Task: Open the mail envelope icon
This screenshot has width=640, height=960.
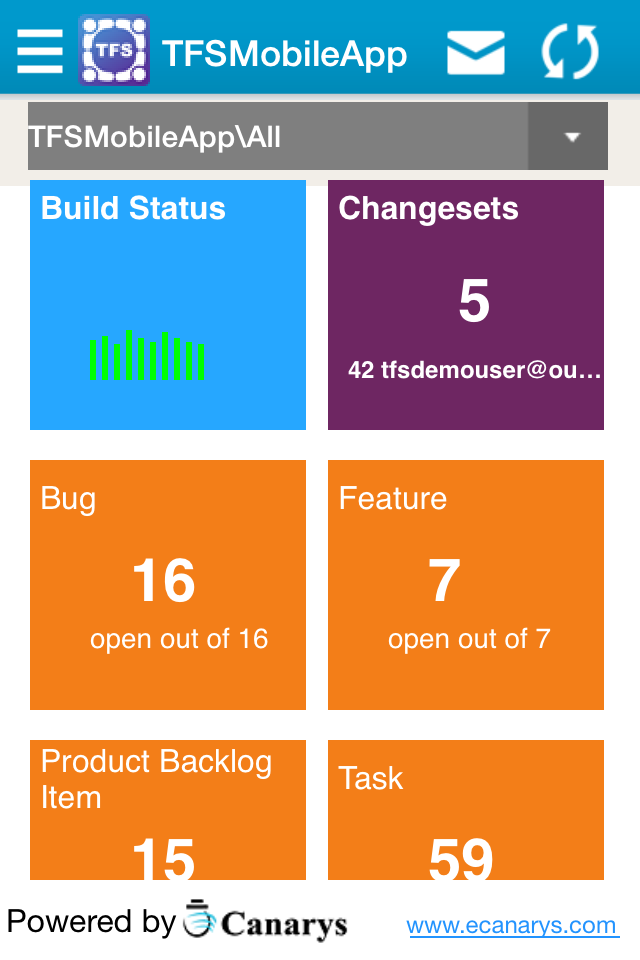Action: pyautogui.click(x=476, y=52)
